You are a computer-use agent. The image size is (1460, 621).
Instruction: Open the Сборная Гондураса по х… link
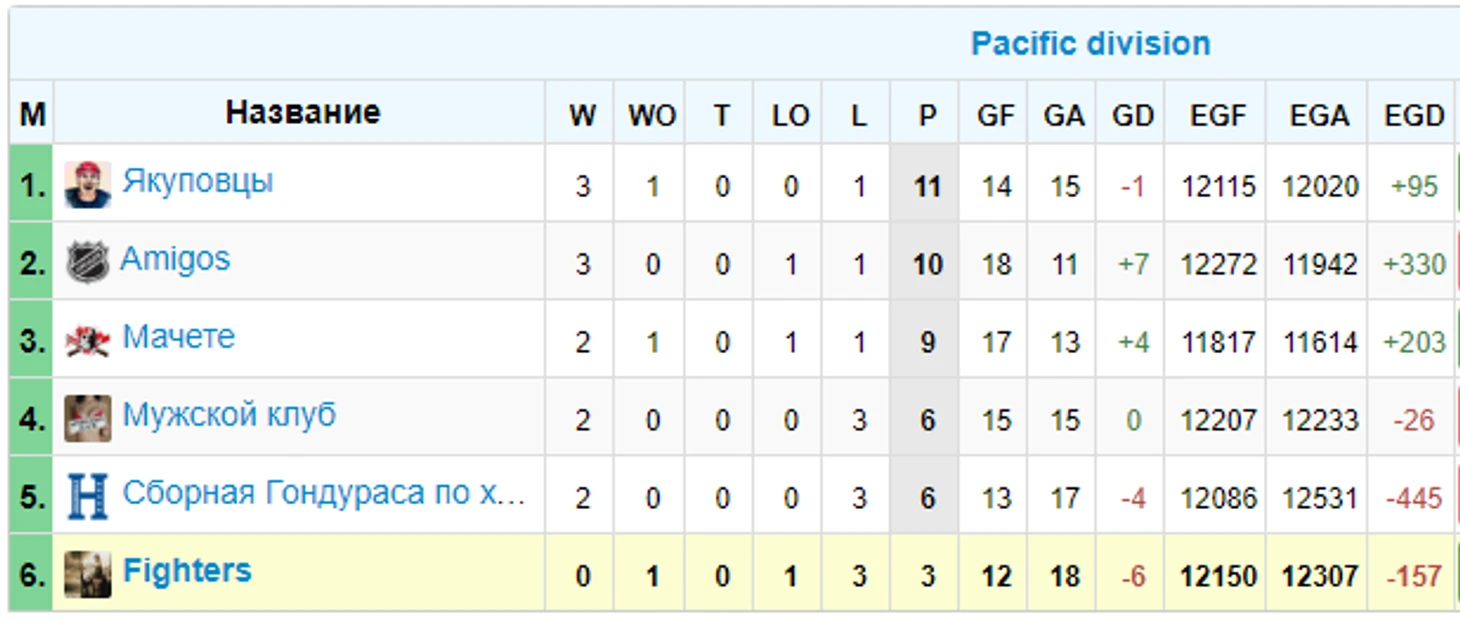point(324,493)
